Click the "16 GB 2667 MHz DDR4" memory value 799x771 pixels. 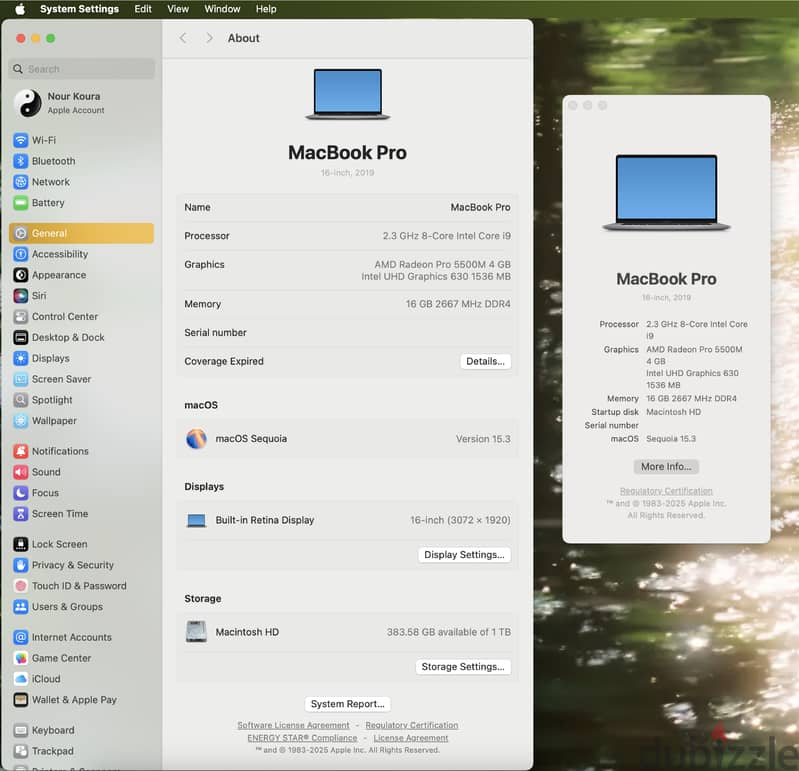pos(458,304)
